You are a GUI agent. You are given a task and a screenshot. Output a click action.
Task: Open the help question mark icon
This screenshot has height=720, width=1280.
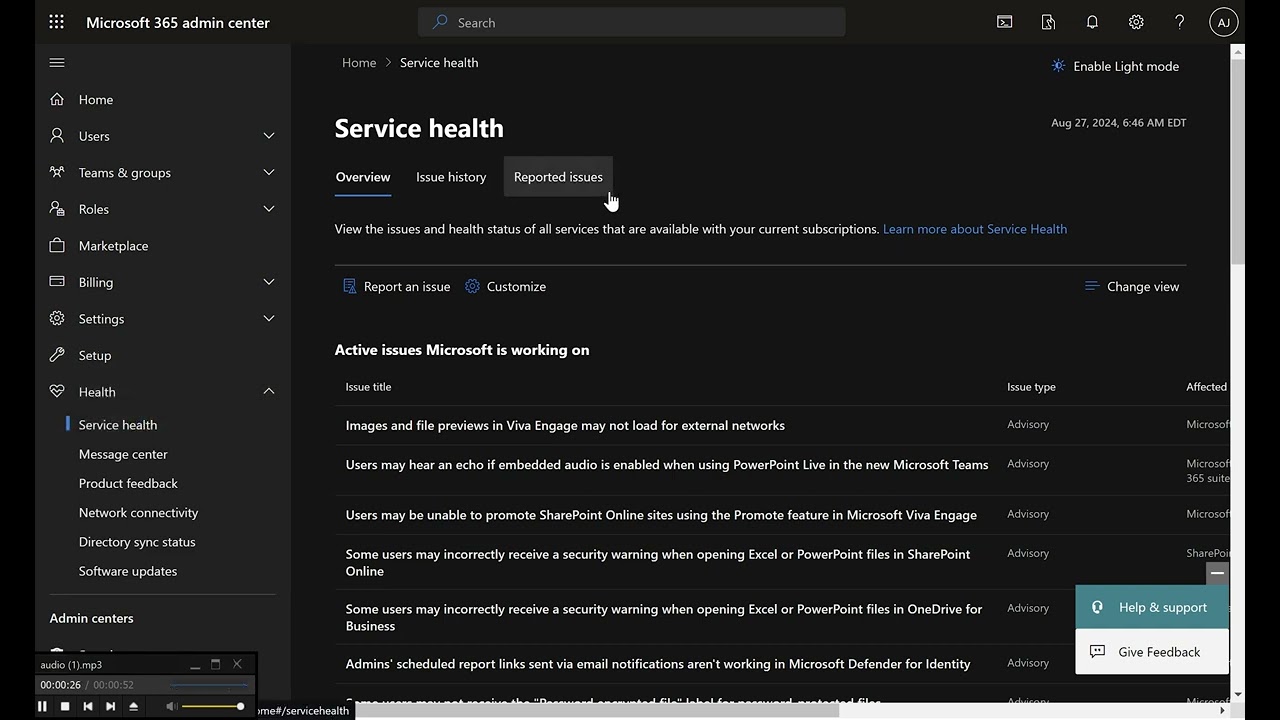1179,22
